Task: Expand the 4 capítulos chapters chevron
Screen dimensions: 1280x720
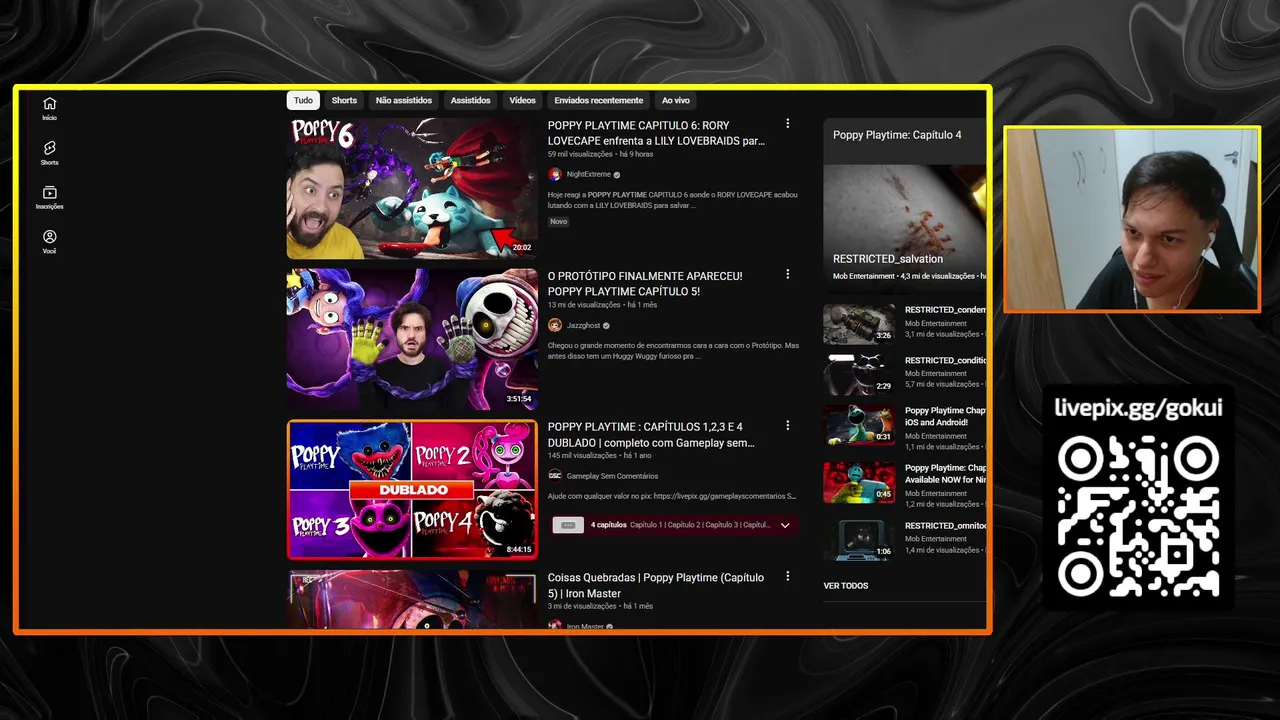Action: tap(785, 525)
